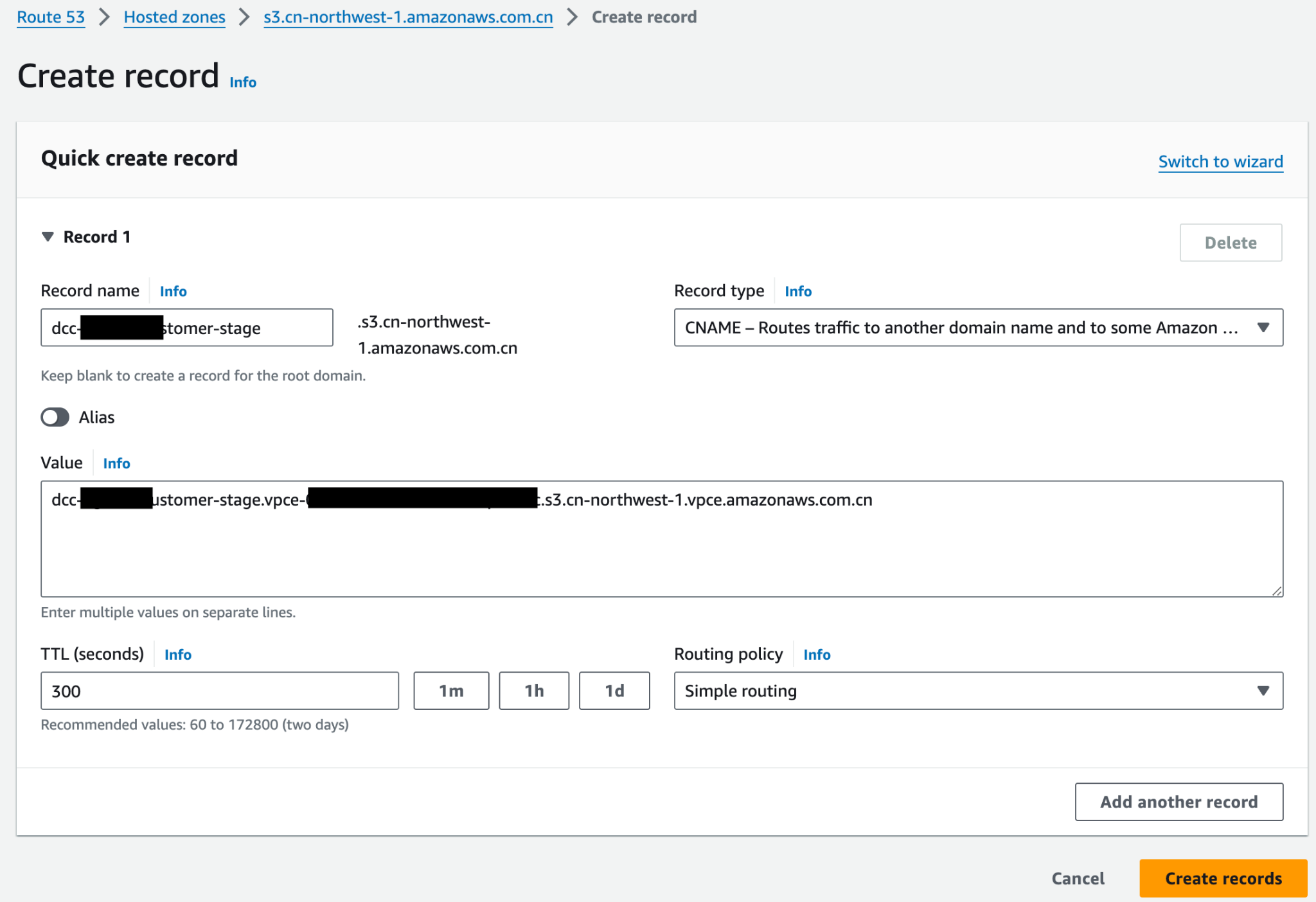Open Info for TTL seconds
The image size is (1316, 902).
tap(178, 655)
